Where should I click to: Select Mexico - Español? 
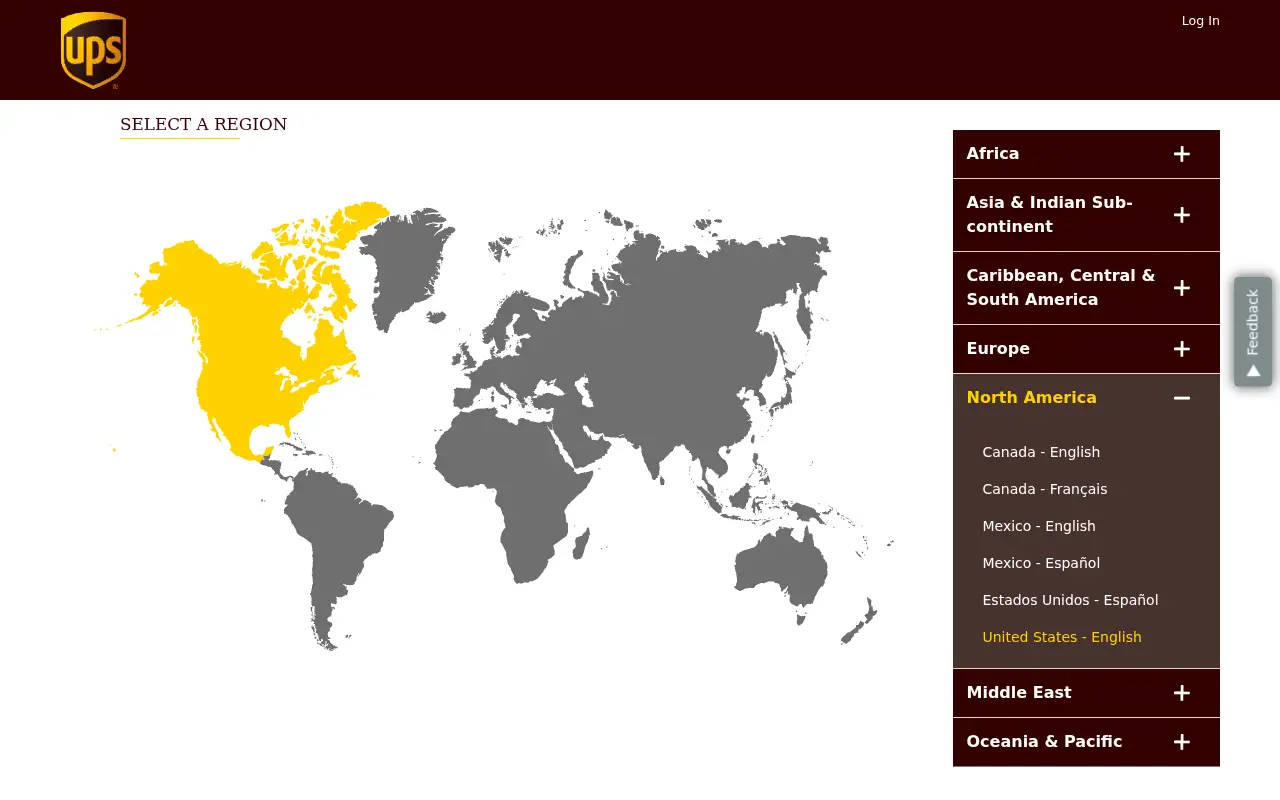coord(1041,563)
